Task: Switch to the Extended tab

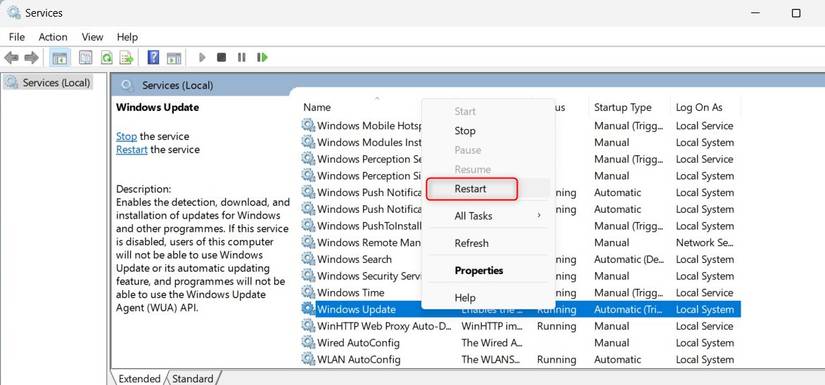Action: tap(139, 379)
